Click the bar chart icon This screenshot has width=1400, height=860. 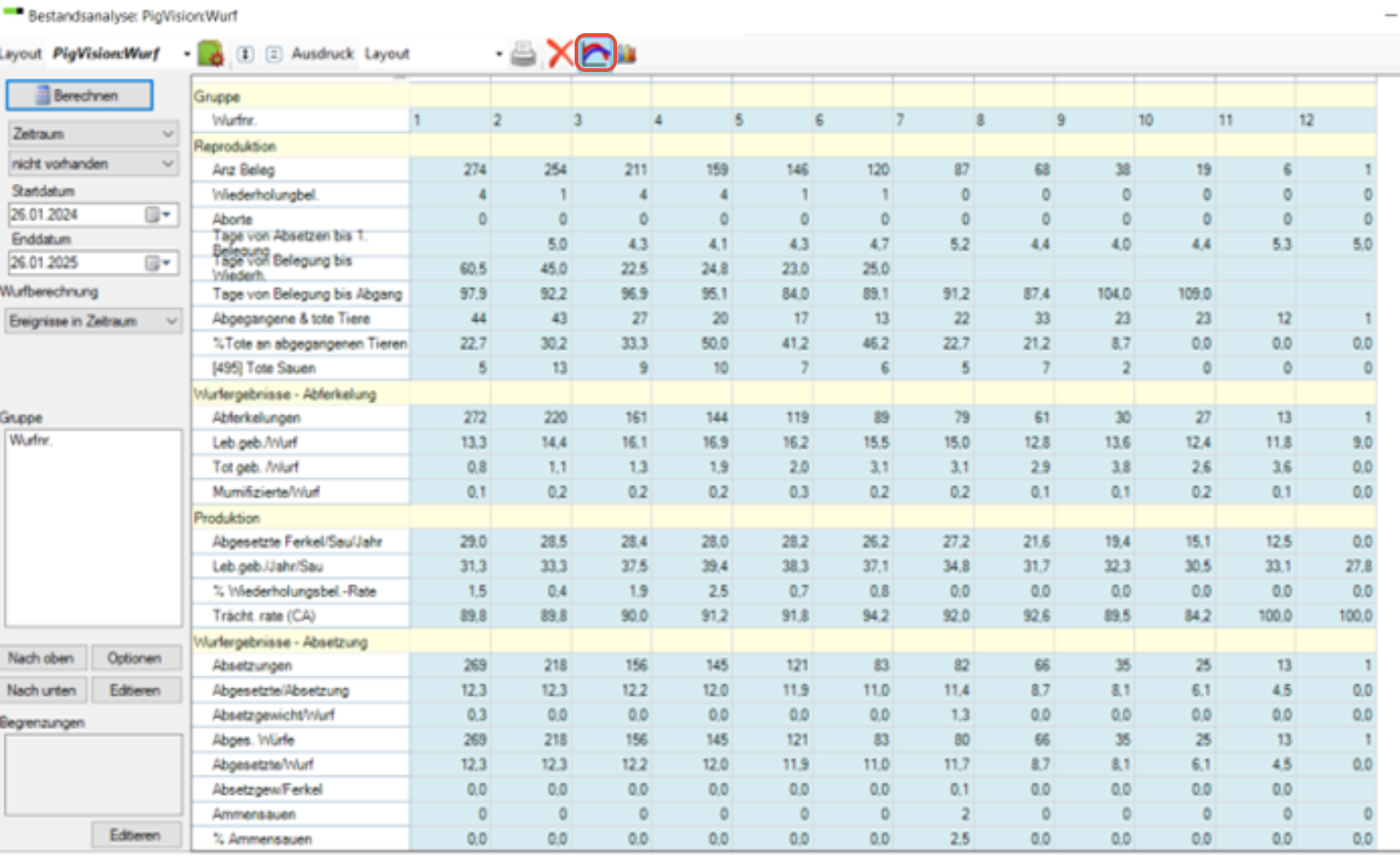click(627, 54)
